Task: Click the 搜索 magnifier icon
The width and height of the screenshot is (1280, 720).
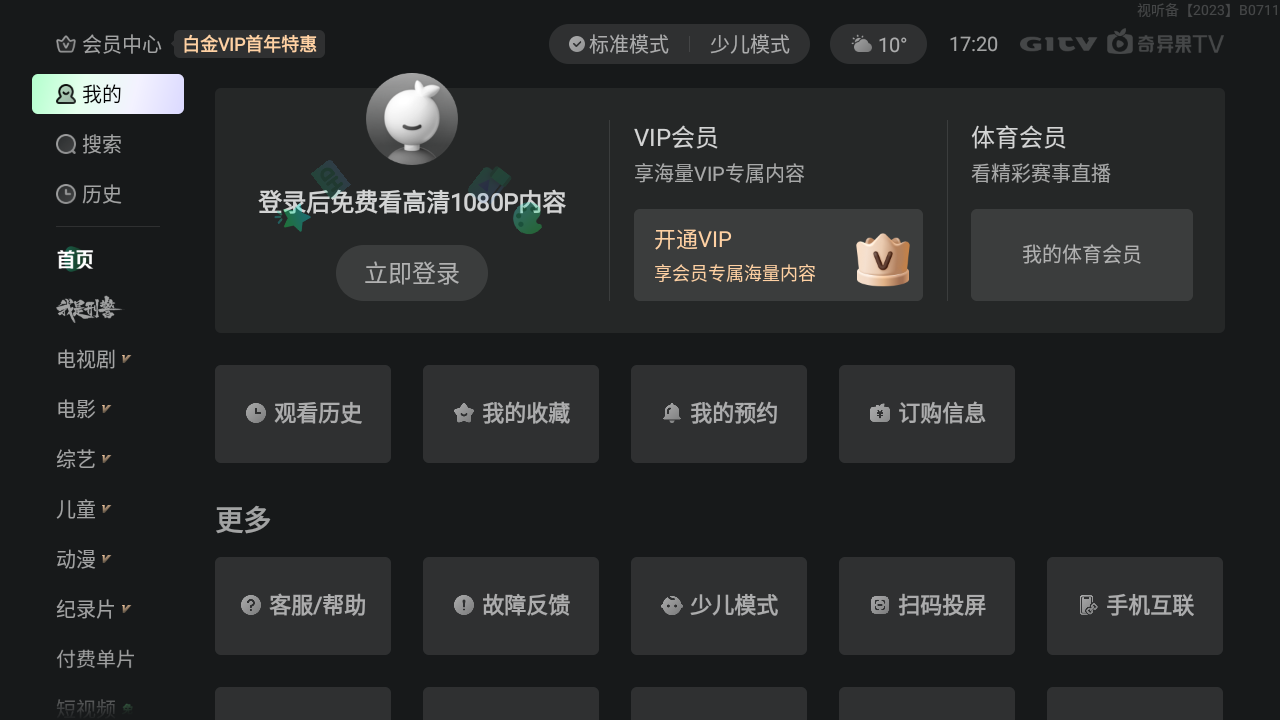Action: point(66,144)
